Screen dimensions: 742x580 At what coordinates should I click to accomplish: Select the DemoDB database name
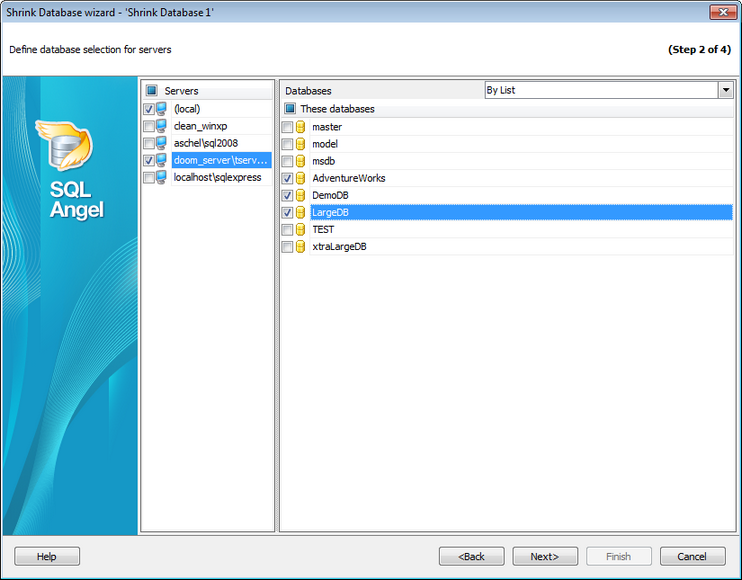pos(330,195)
